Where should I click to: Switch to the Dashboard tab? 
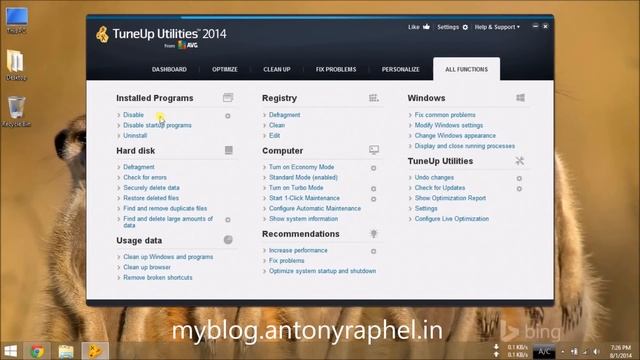[169, 69]
